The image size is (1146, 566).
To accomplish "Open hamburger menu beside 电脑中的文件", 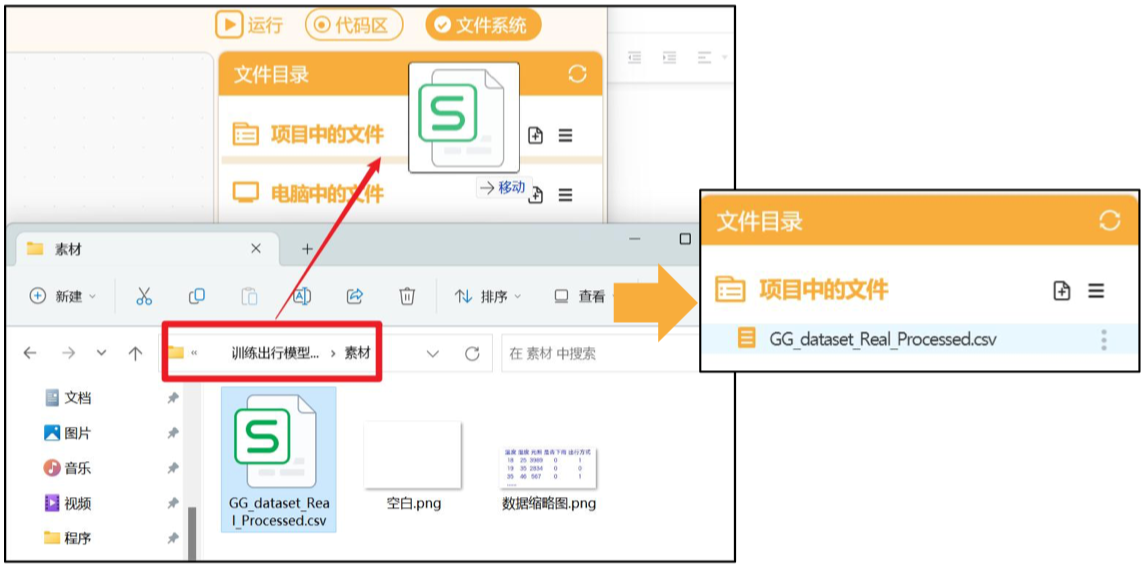I will [x=565, y=195].
